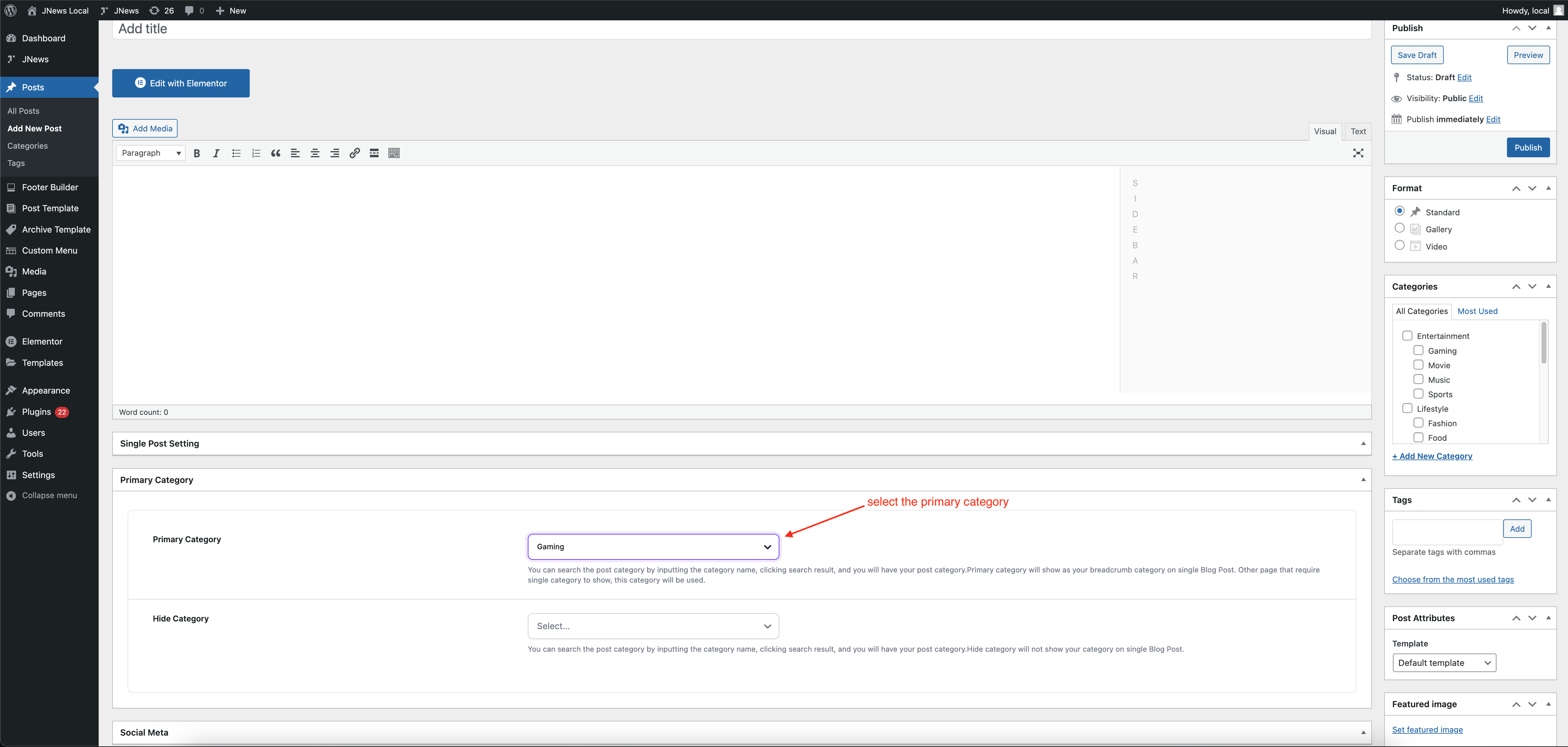Open the toolbar toggle keyboard icon
Viewport: 1568px width, 747px height.
point(394,153)
